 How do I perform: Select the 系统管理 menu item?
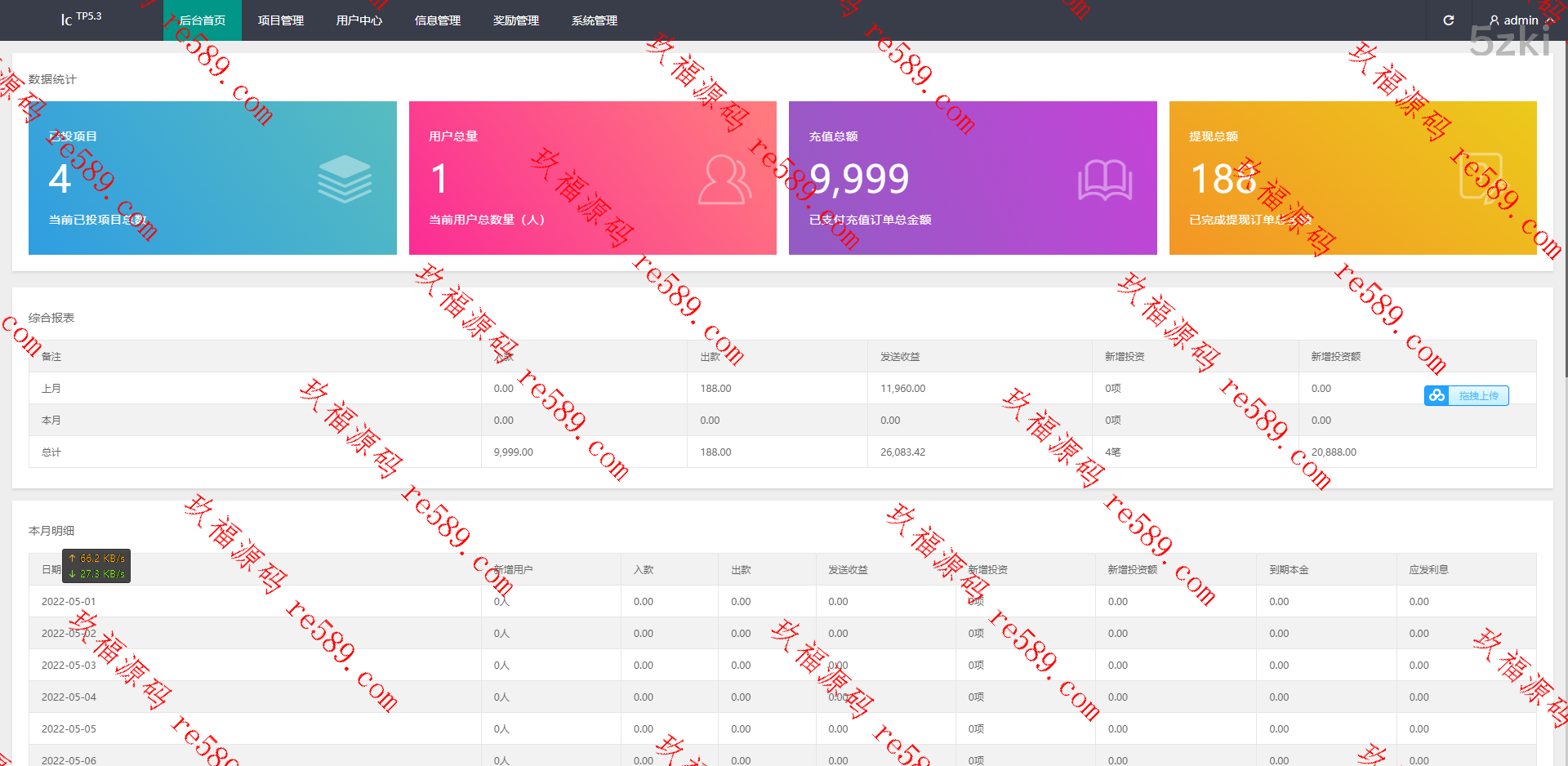click(x=595, y=20)
